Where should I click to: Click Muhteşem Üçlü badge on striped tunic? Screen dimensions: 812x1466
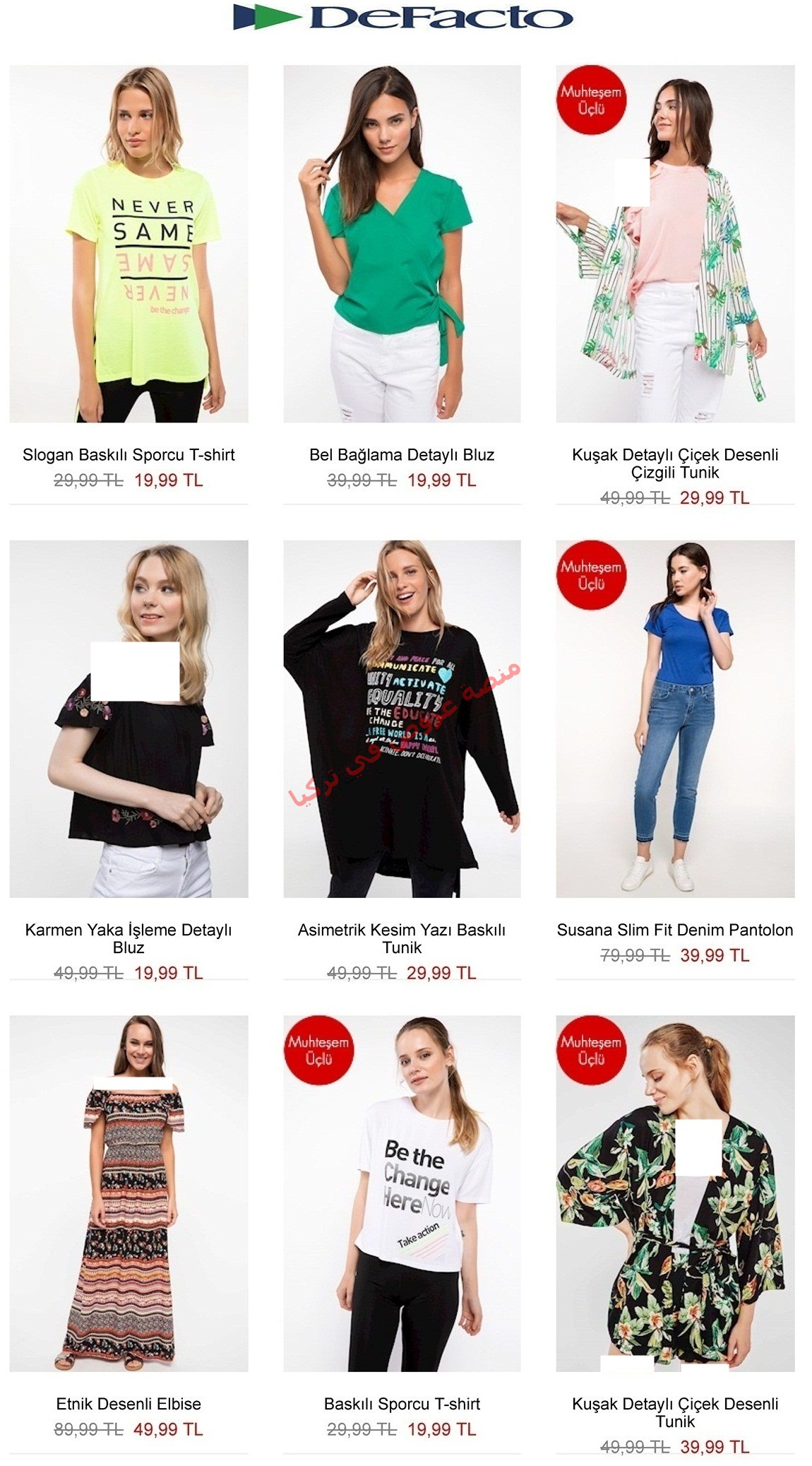pyautogui.click(x=591, y=100)
